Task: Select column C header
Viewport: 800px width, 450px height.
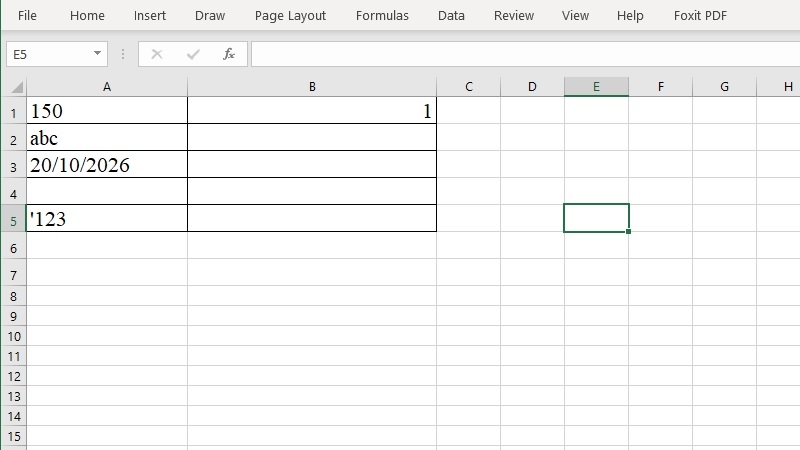Action: (469, 87)
